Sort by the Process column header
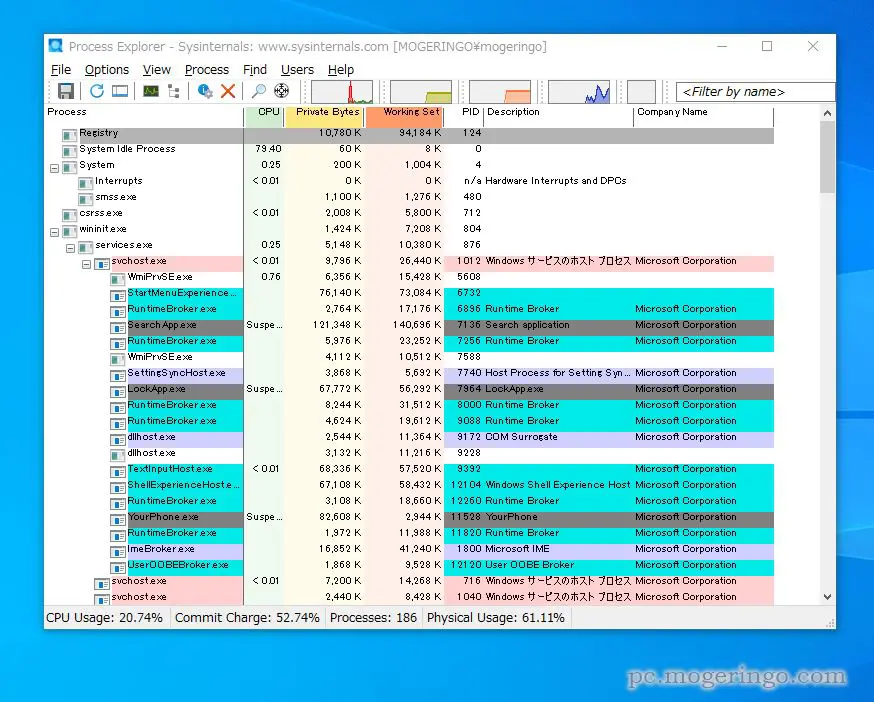This screenshot has width=874, height=702. 144,112
